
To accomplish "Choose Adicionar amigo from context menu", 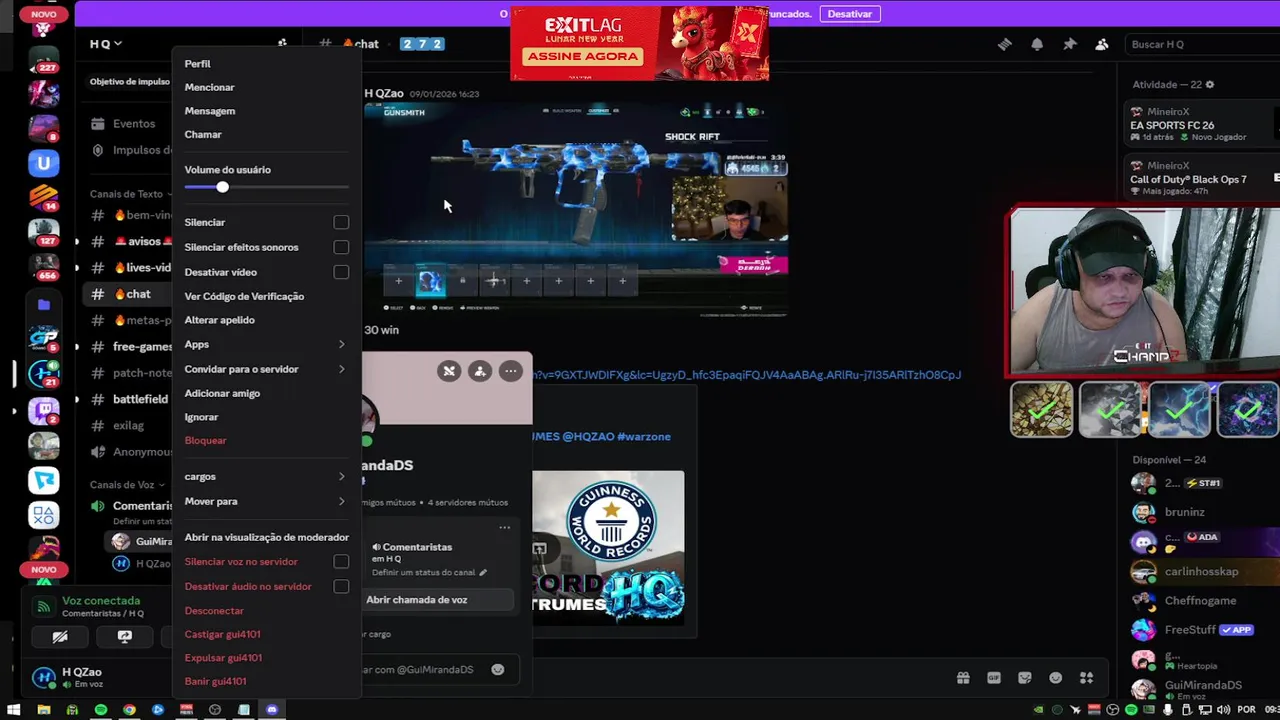I will tap(222, 393).
